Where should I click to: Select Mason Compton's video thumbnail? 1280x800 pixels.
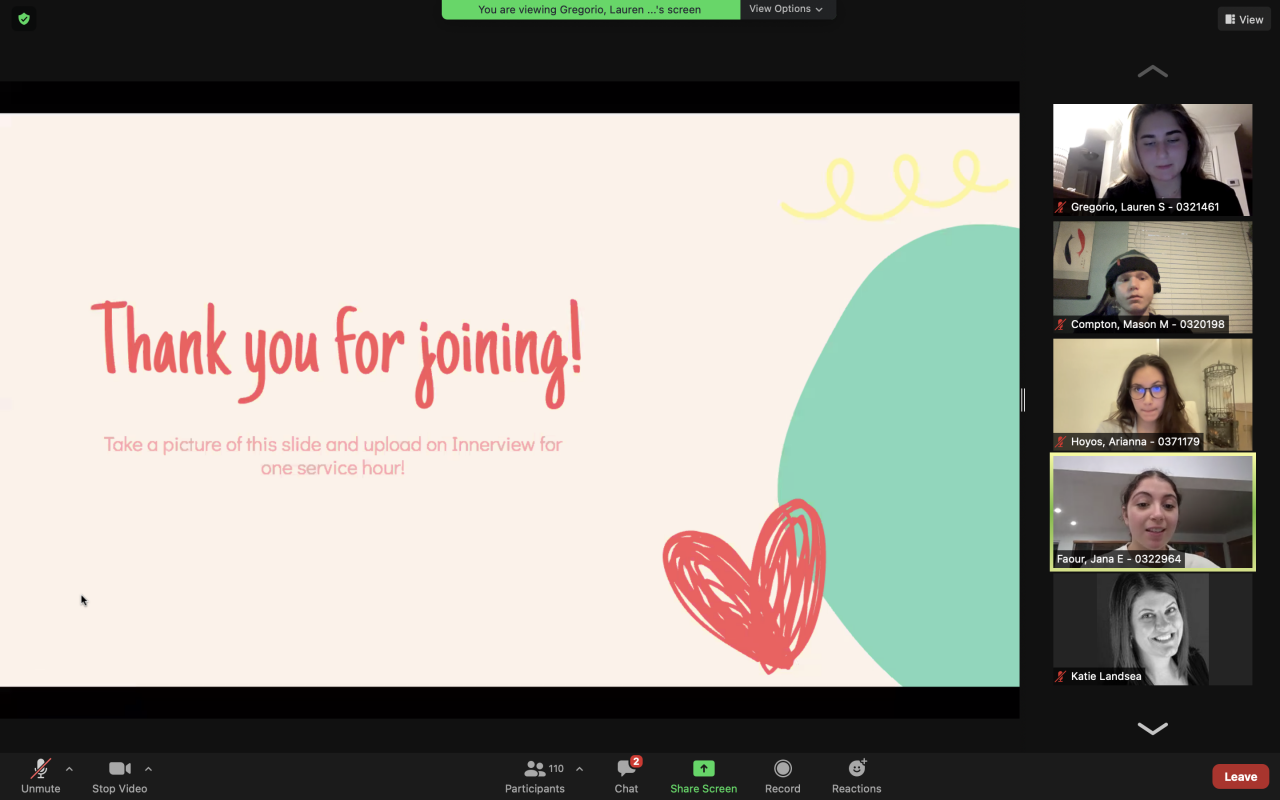(1153, 277)
